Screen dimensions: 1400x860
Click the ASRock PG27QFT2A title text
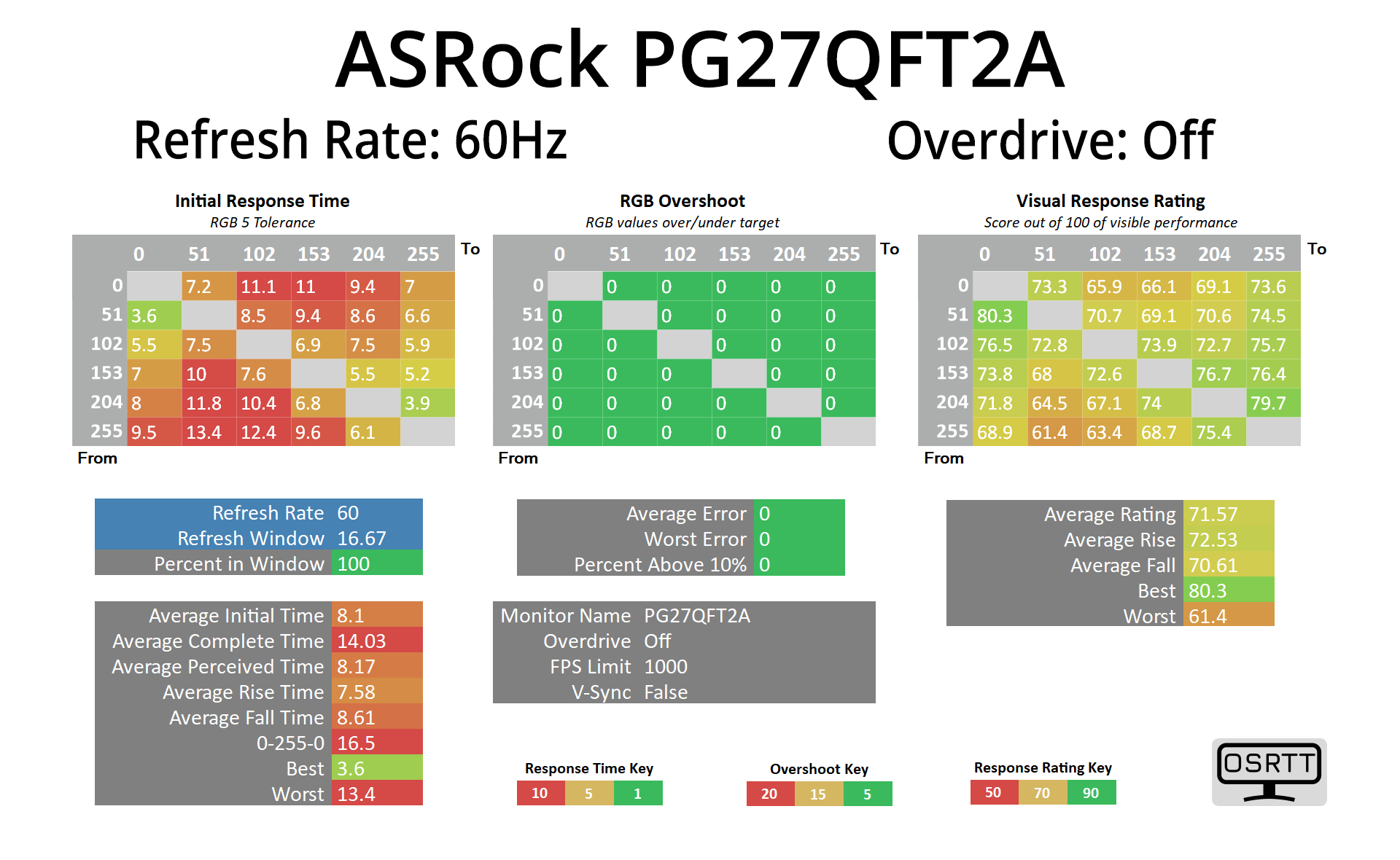(699, 60)
